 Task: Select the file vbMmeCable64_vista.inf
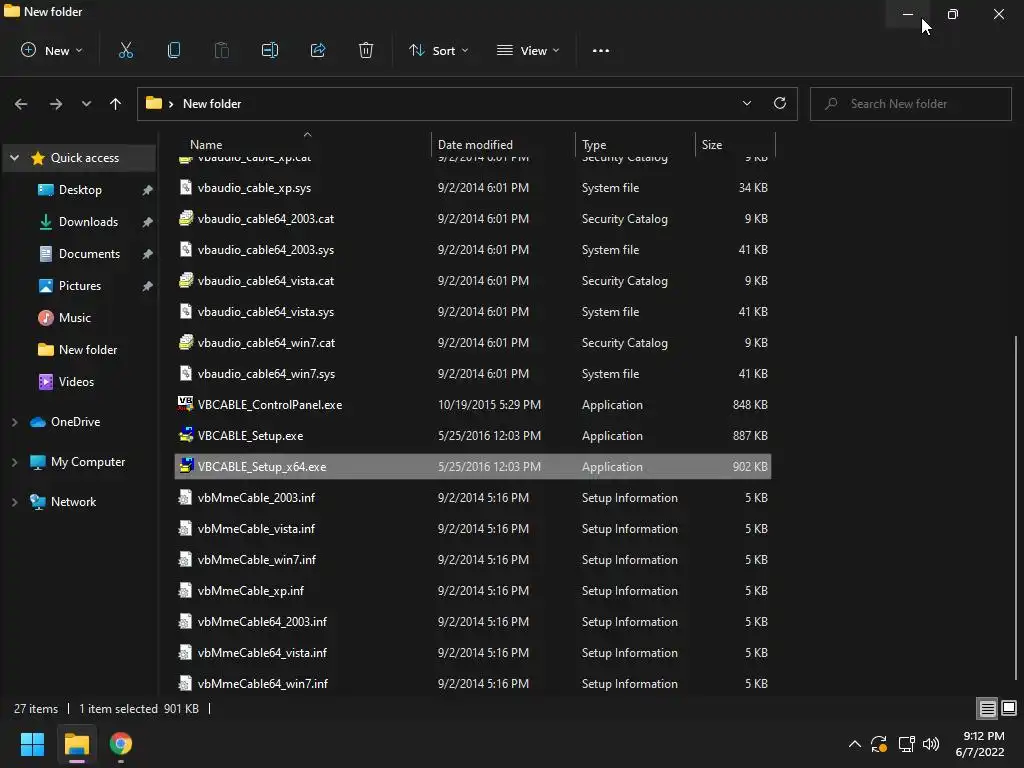tap(473, 652)
